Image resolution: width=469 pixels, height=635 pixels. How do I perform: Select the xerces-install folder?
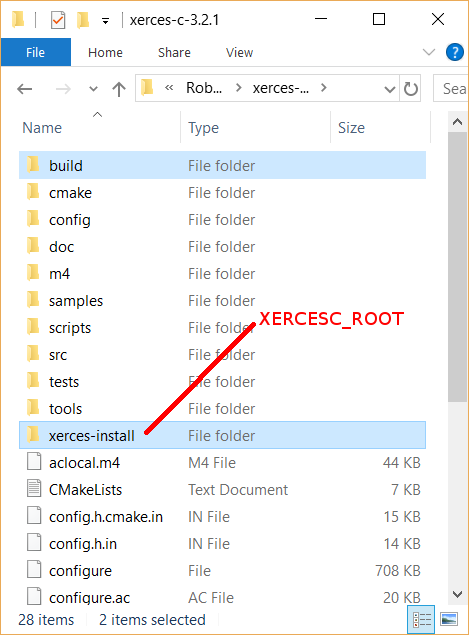(x=222, y=435)
